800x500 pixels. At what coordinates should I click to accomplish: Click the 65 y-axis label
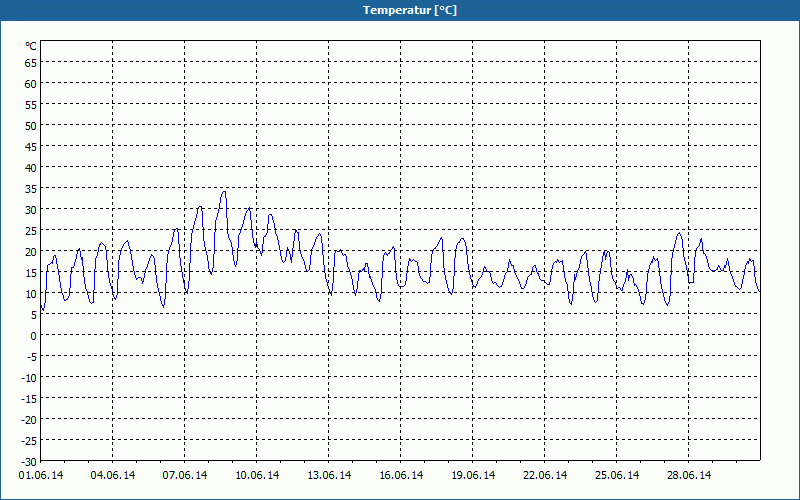tap(31, 63)
